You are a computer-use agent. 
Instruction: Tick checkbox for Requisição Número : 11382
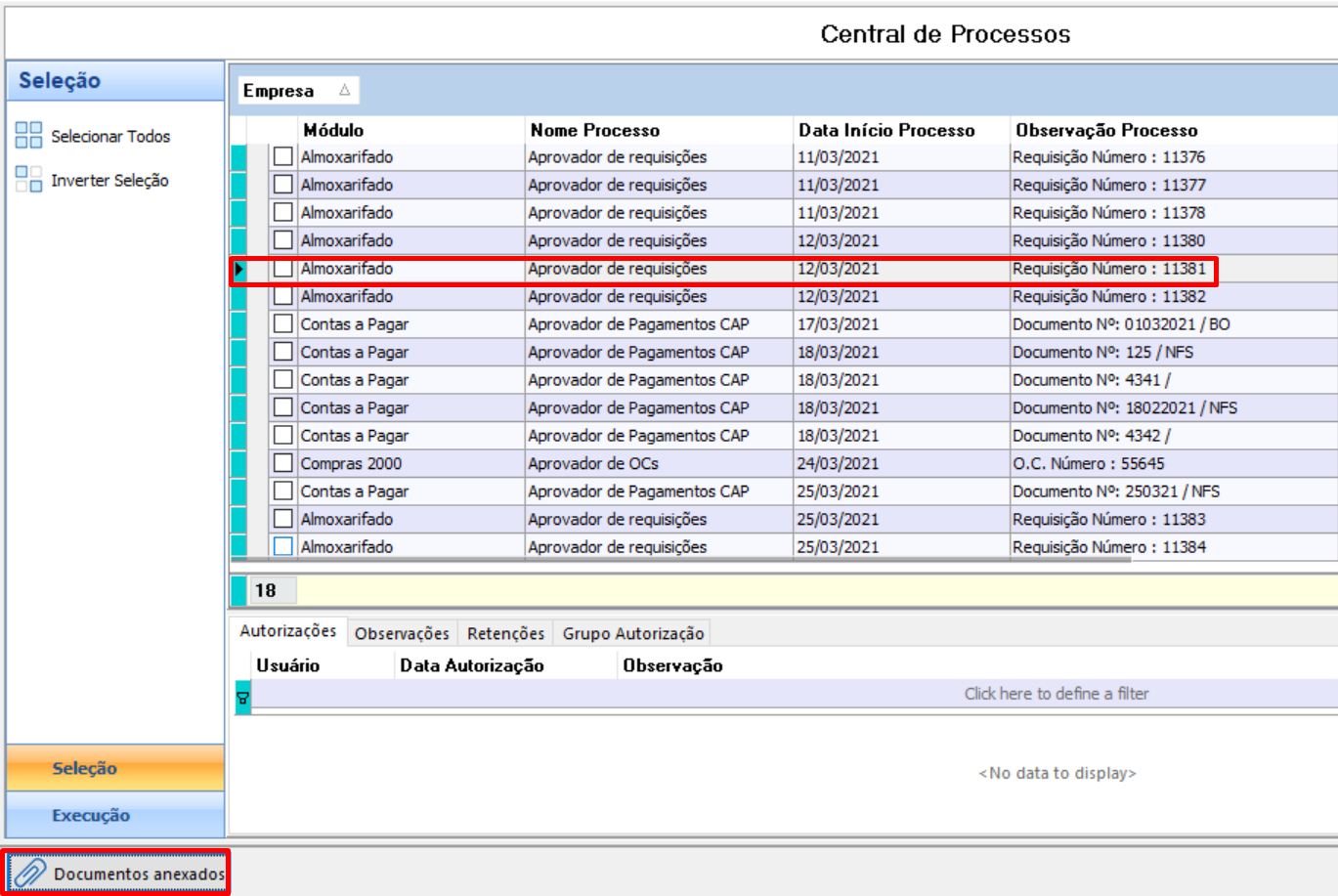point(283,296)
